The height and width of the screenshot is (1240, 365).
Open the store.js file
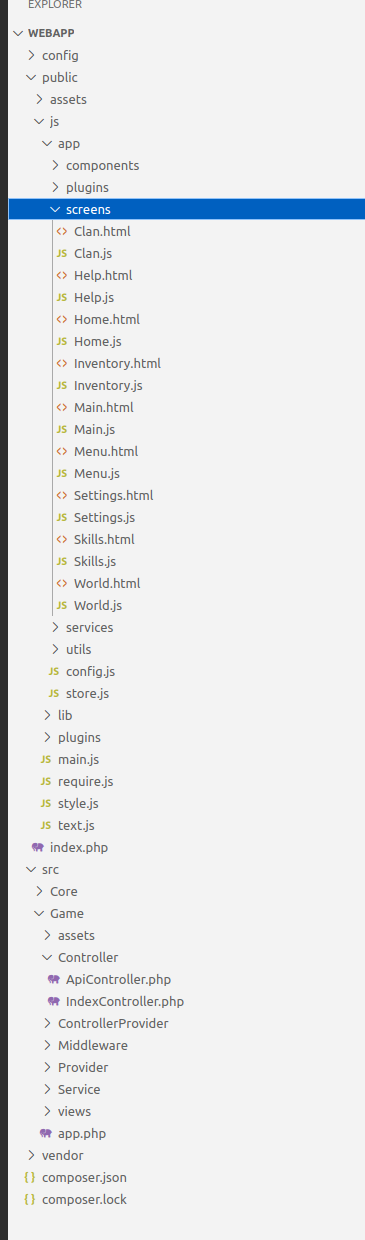(87, 693)
